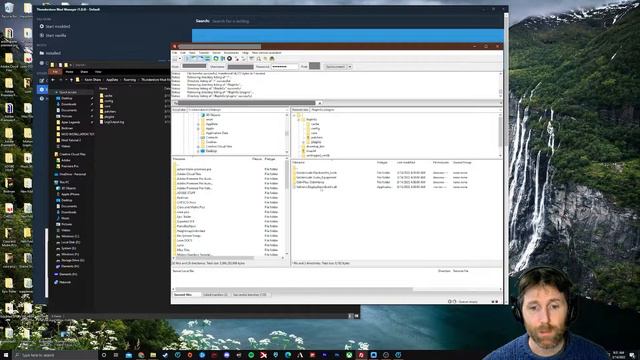Open FileZilla Bookmarks menu
This screenshot has width=640, height=360.
231,53
